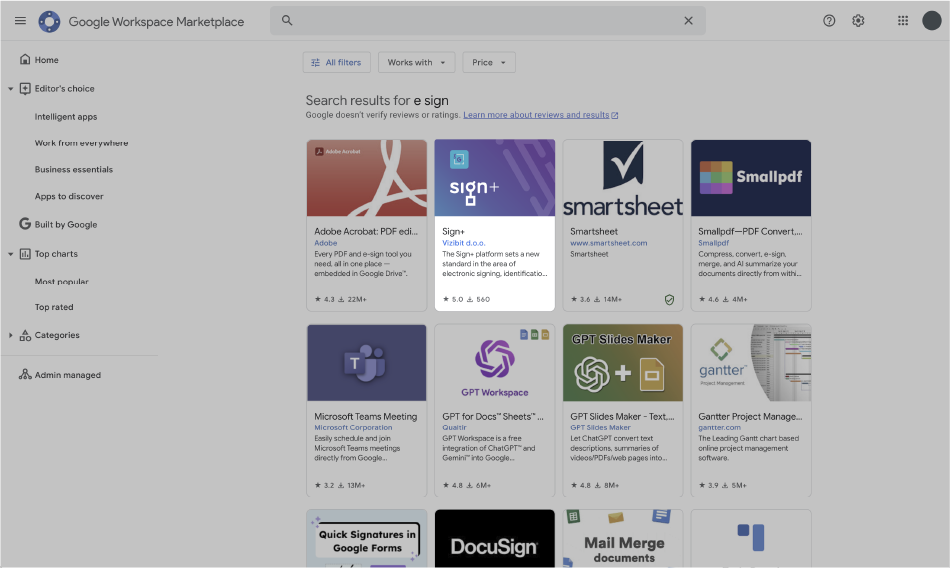Open the Sign+ app banner image
Viewport: 950px width, 568px height.
click(x=494, y=178)
